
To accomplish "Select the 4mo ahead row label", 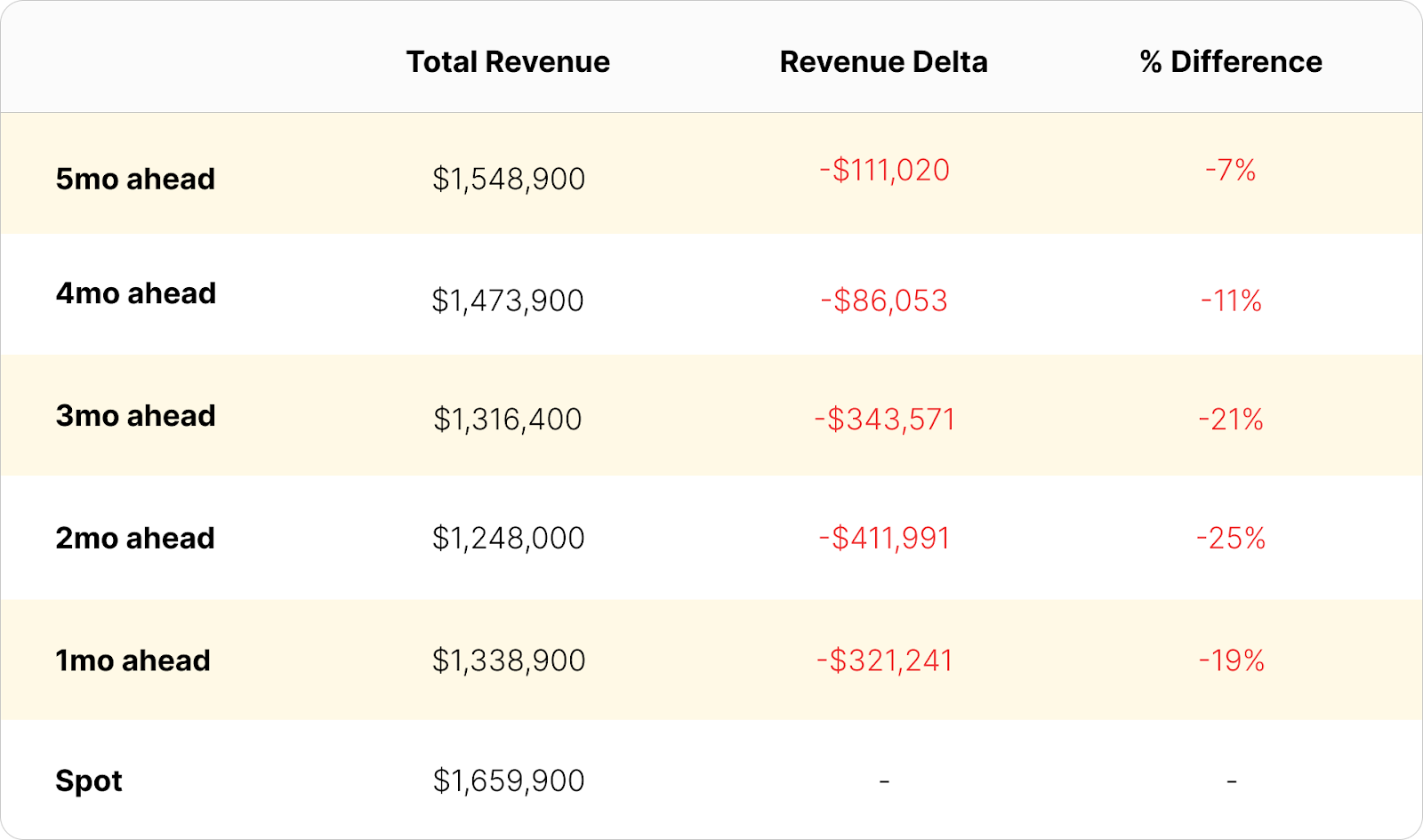I will coord(136,293).
